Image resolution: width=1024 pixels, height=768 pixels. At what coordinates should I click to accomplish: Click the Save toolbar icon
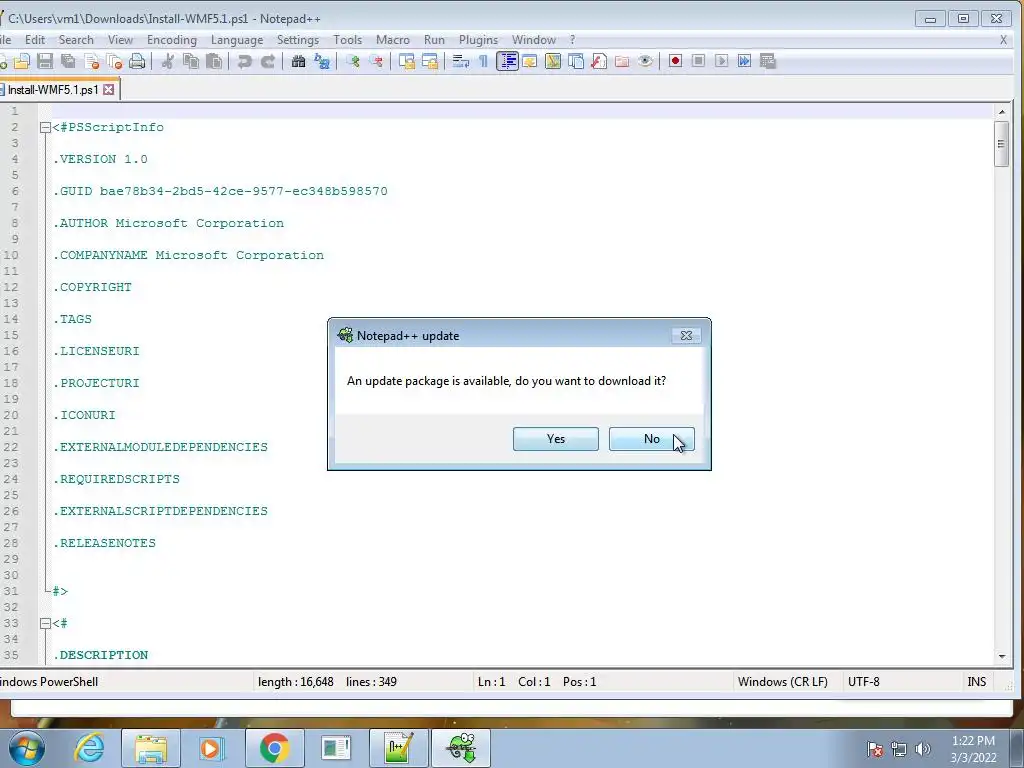click(44, 61)
